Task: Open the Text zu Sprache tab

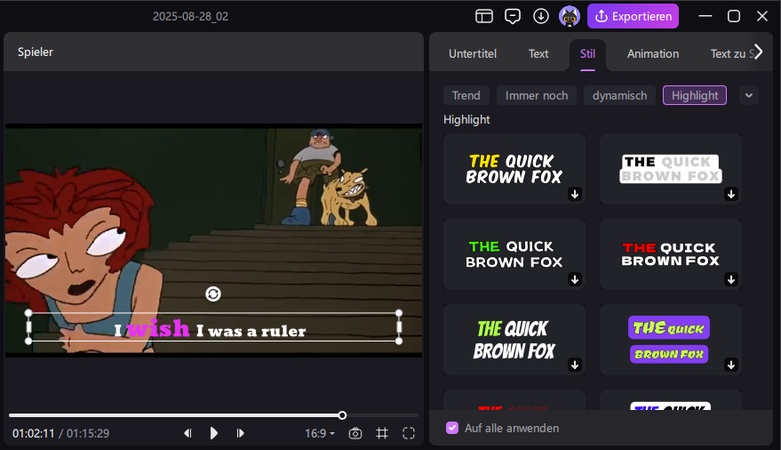Action: click(x=731, y=54)
